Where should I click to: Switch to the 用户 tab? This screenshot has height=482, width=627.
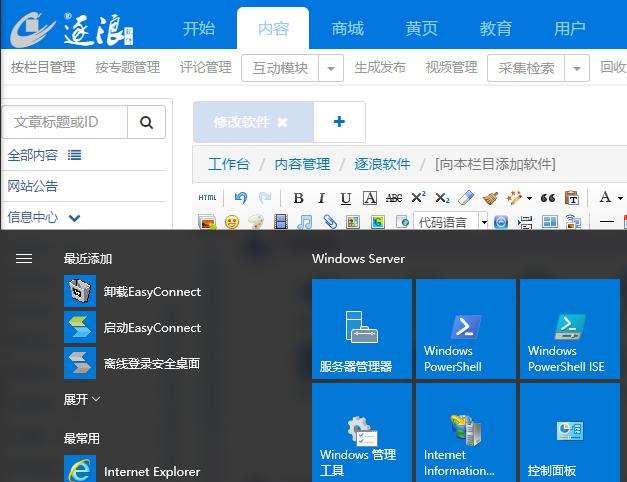pyautogui.click(x=570, y=29)
